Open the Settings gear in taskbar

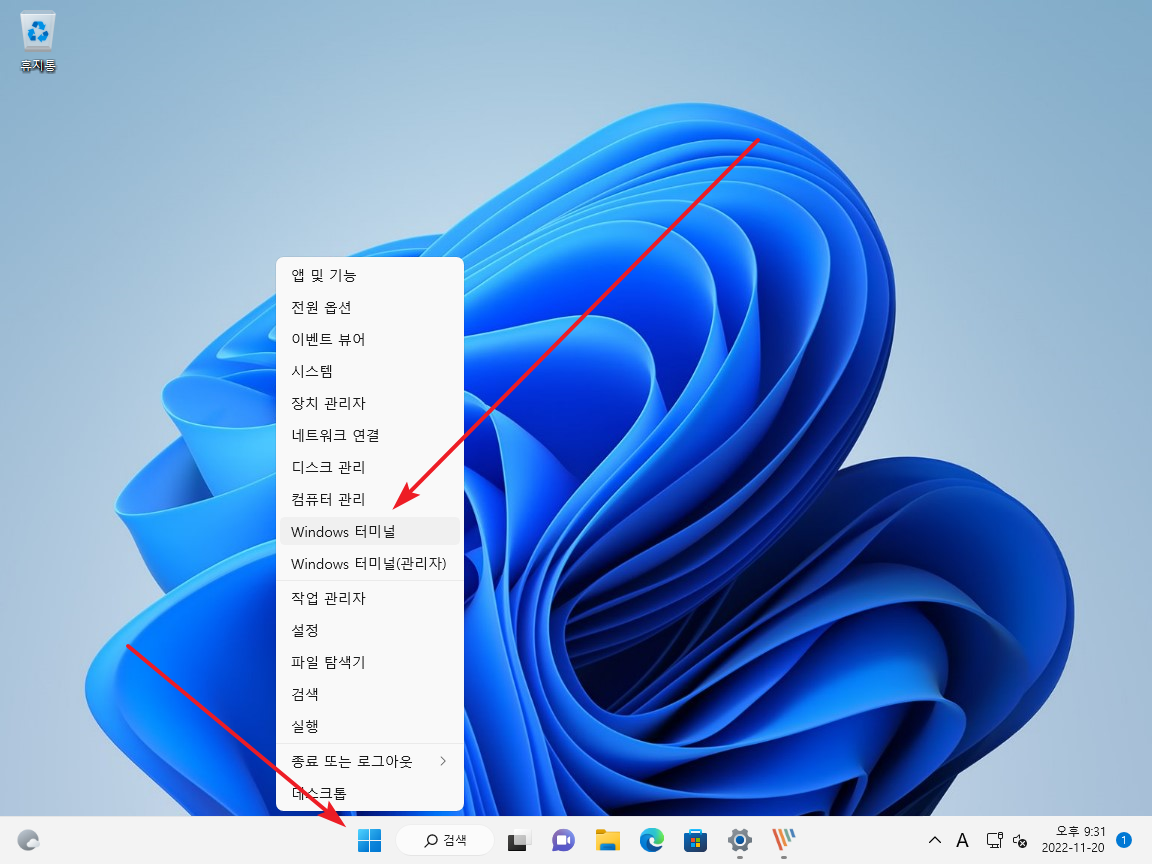point(740,840)
